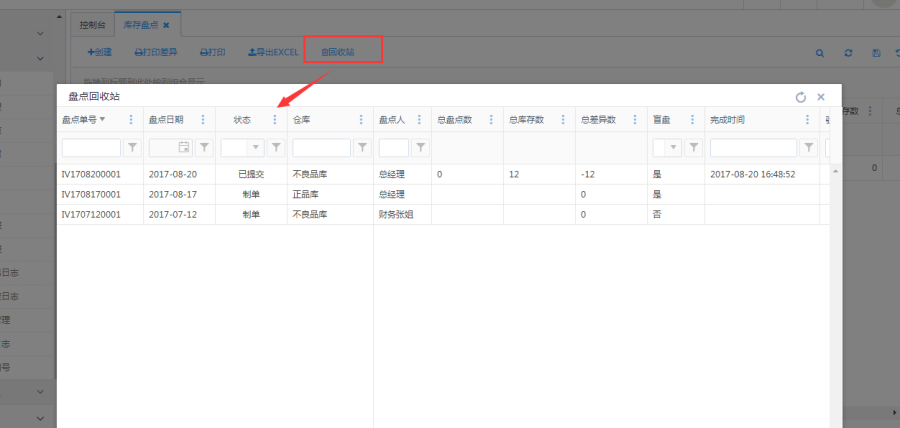
Task: Click the 导出EXCEL button
Action: coord(271,52)
